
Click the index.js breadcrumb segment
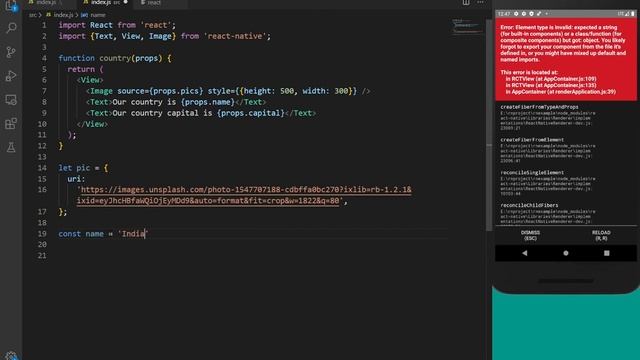(x=63, y=15)
